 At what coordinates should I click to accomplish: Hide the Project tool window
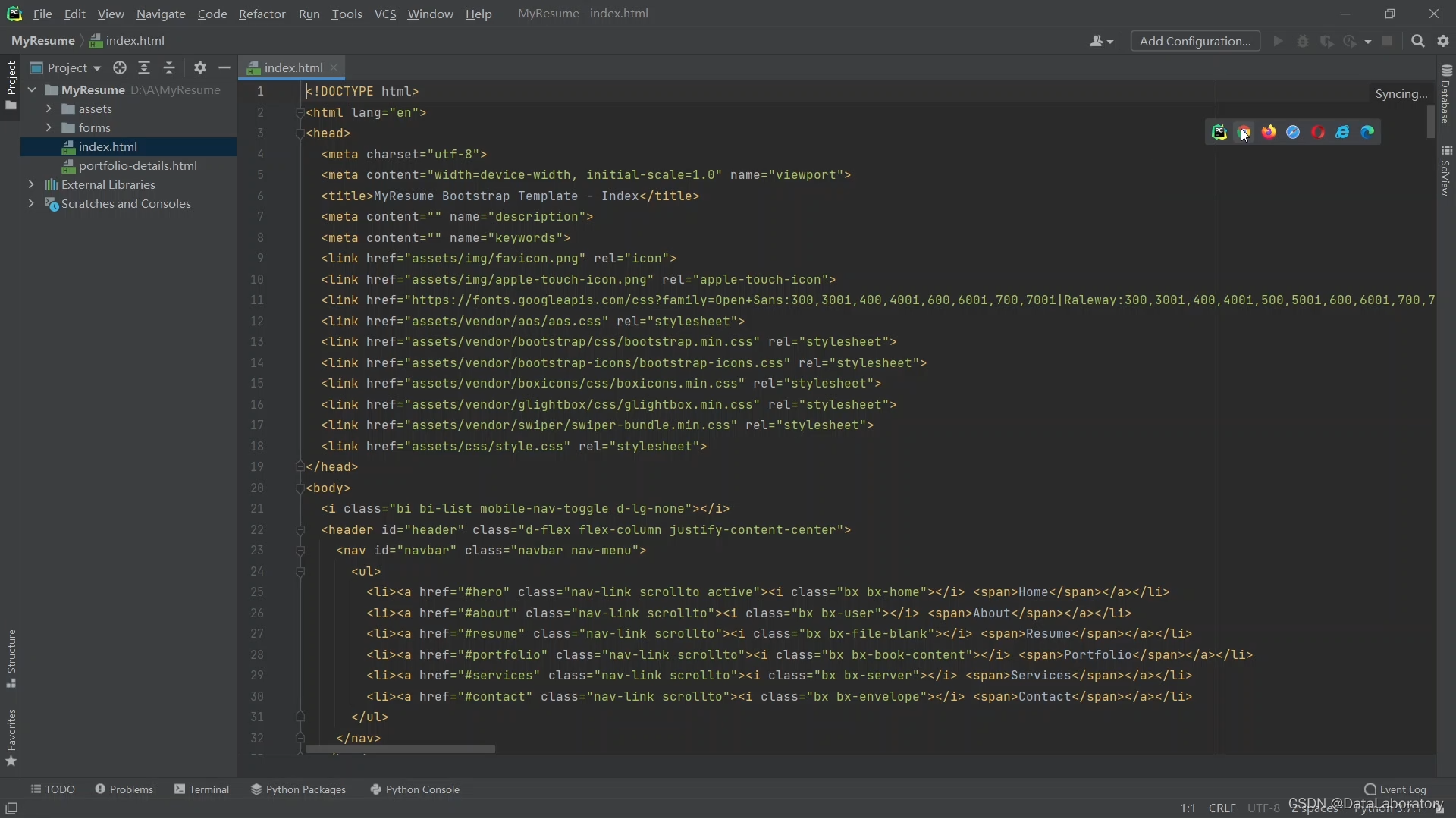[224, 68]
